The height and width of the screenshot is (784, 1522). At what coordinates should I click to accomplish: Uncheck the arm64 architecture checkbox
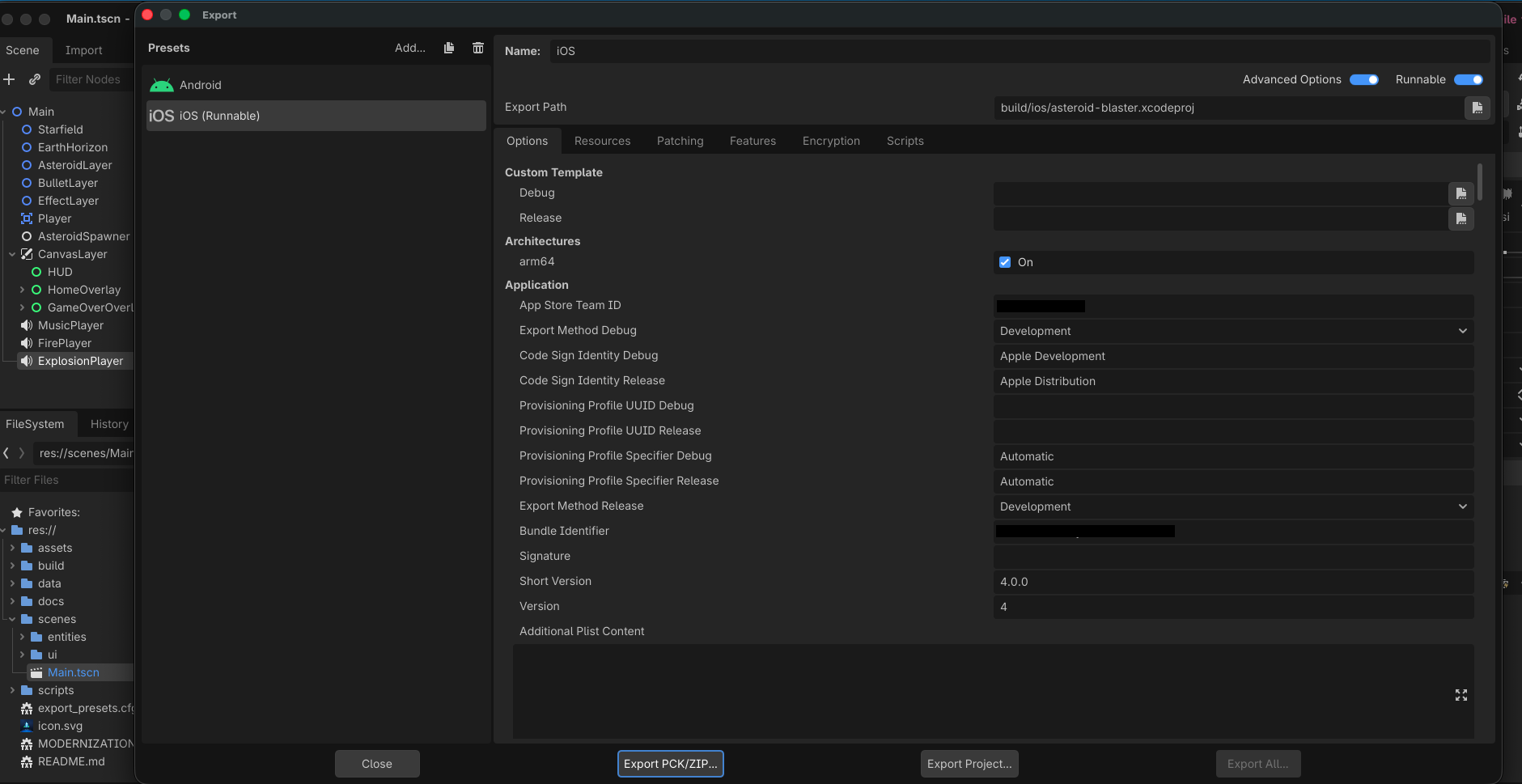[x=1004, y=261]
